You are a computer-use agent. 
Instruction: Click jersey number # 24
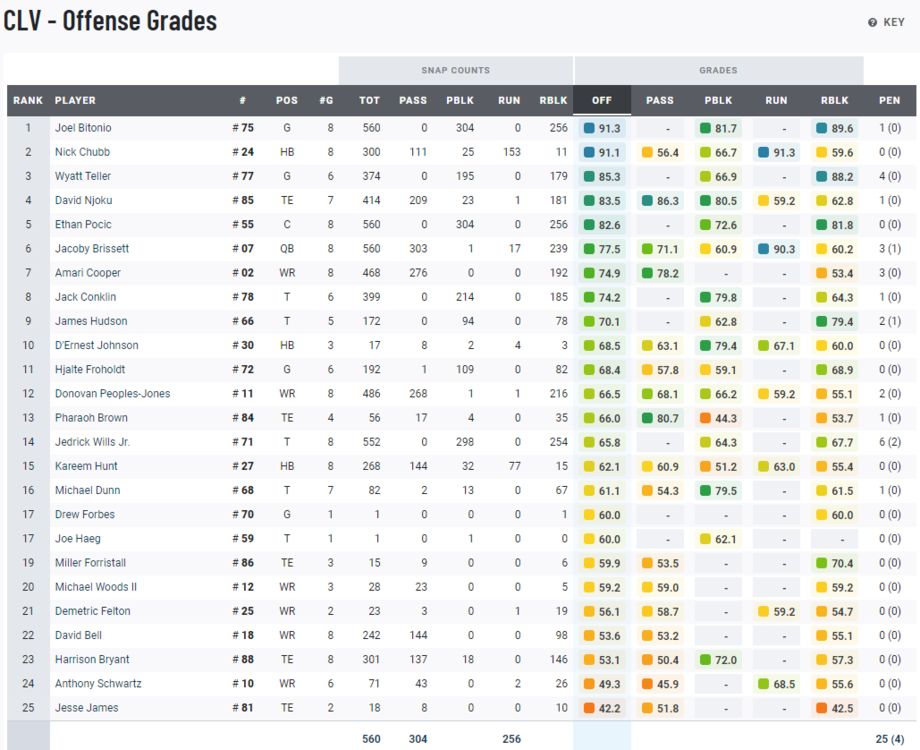coord(243,152)
